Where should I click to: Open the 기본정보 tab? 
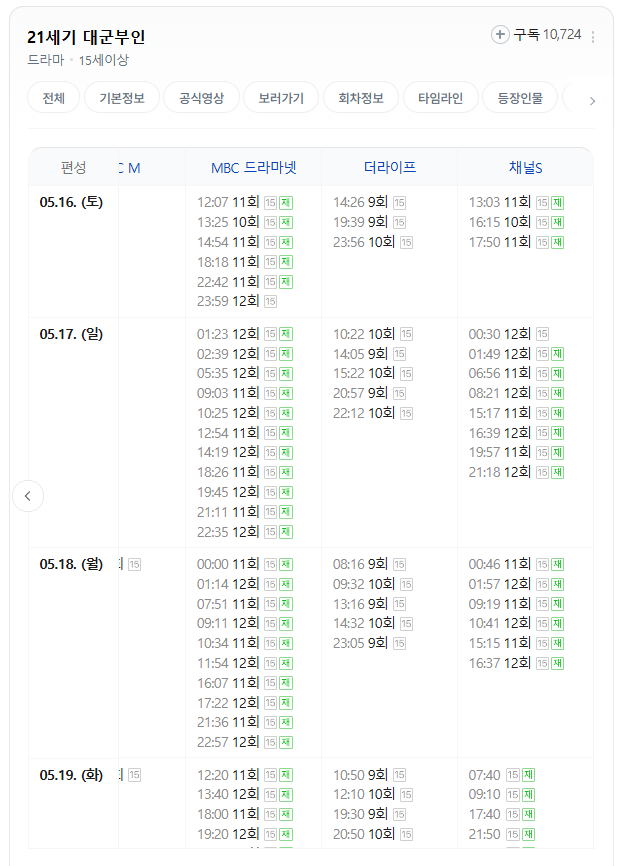click(x=122, y=98)
